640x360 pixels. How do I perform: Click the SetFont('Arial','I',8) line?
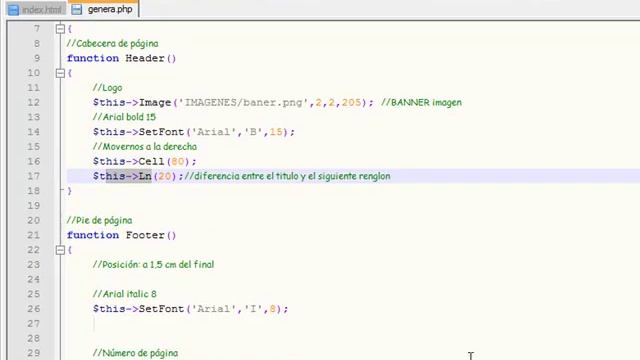point(191,309)
